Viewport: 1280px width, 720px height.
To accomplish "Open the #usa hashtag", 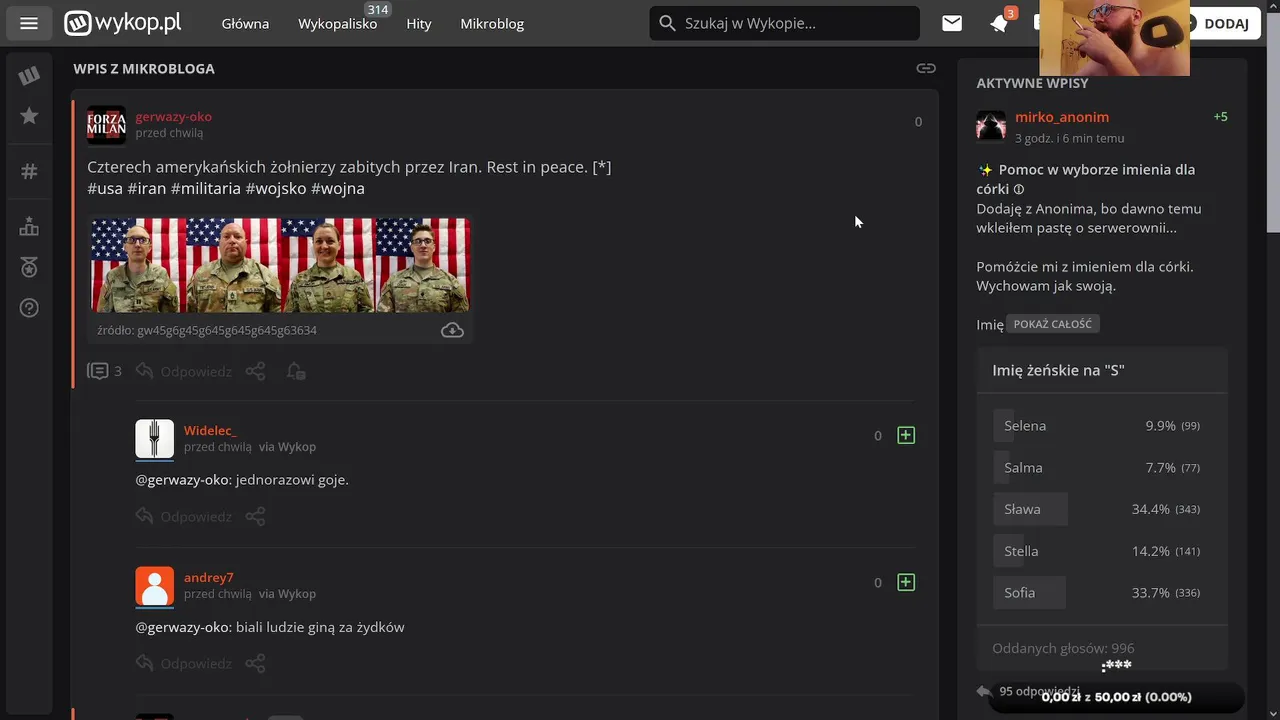I will pyautogui.click(x=105, y=188).
